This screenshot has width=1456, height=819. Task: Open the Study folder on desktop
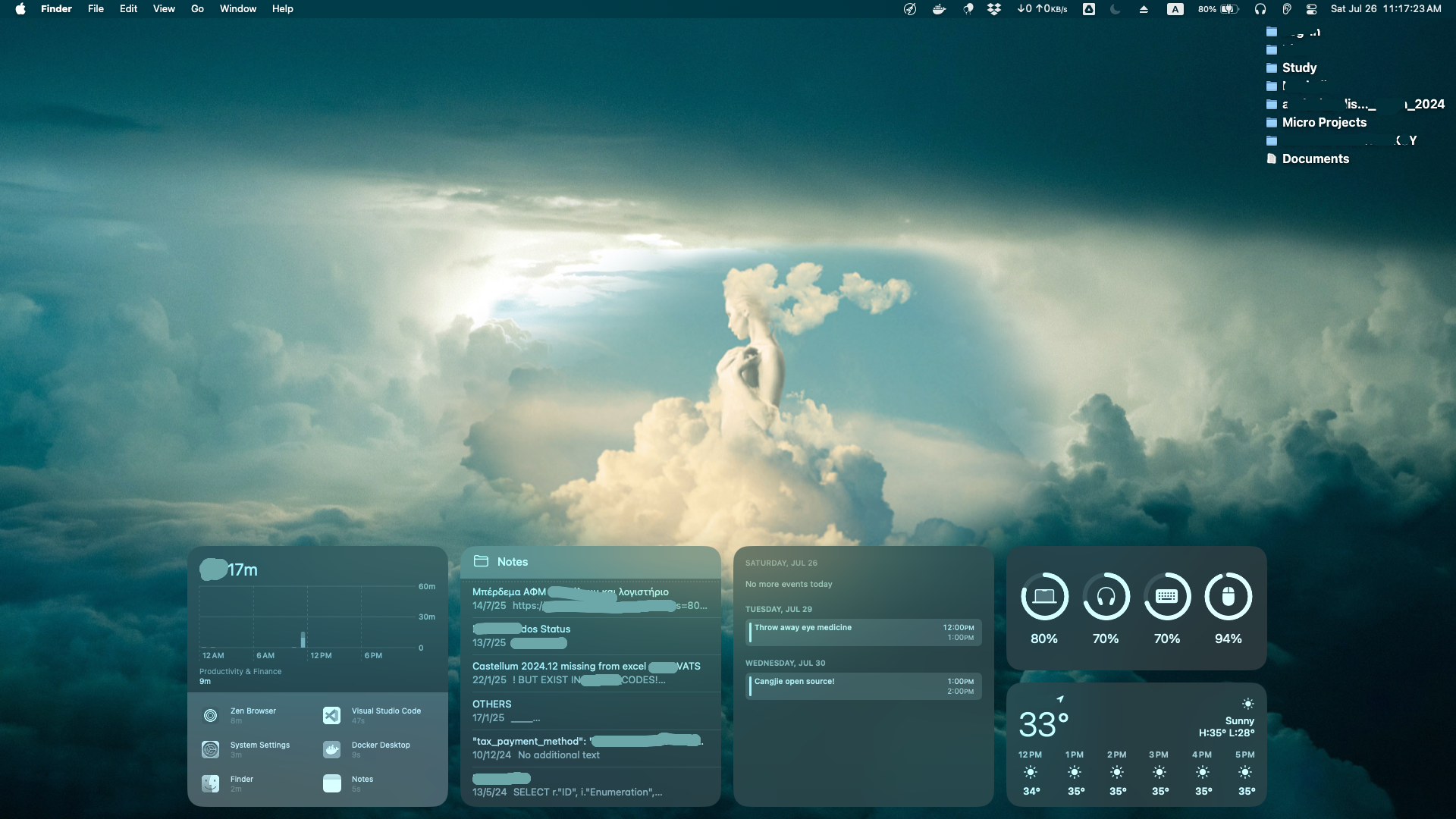tap(1291, 67)
